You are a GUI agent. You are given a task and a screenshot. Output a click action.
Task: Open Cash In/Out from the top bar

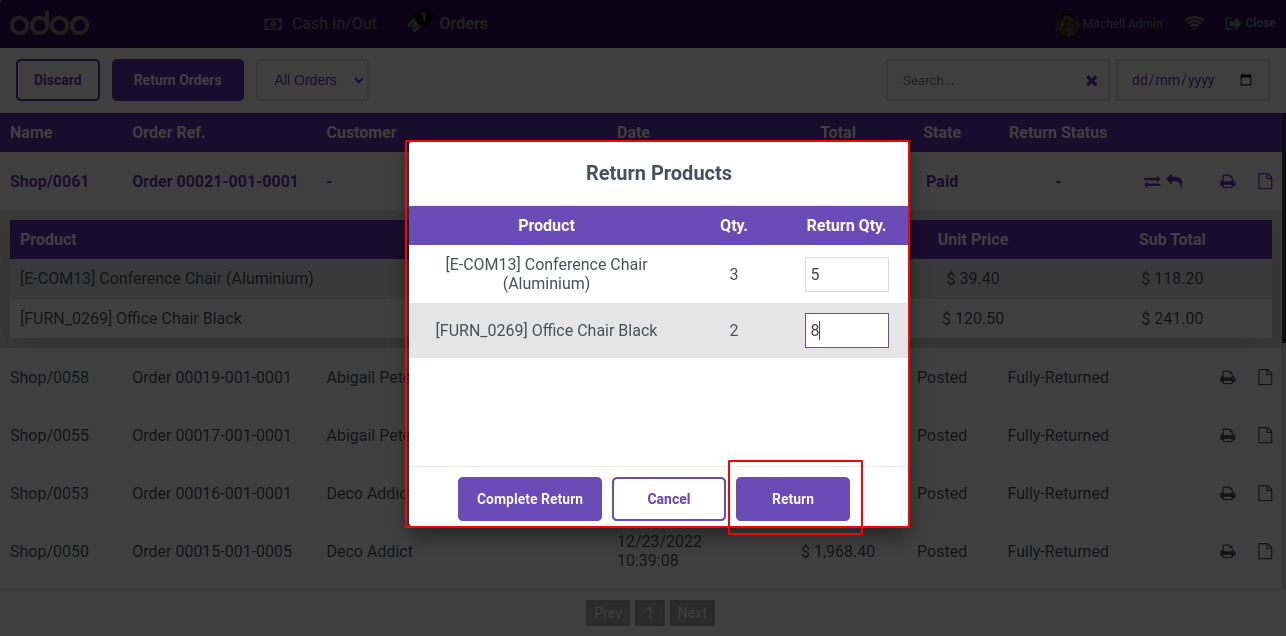pyautogui.click(x=321, y=23)
